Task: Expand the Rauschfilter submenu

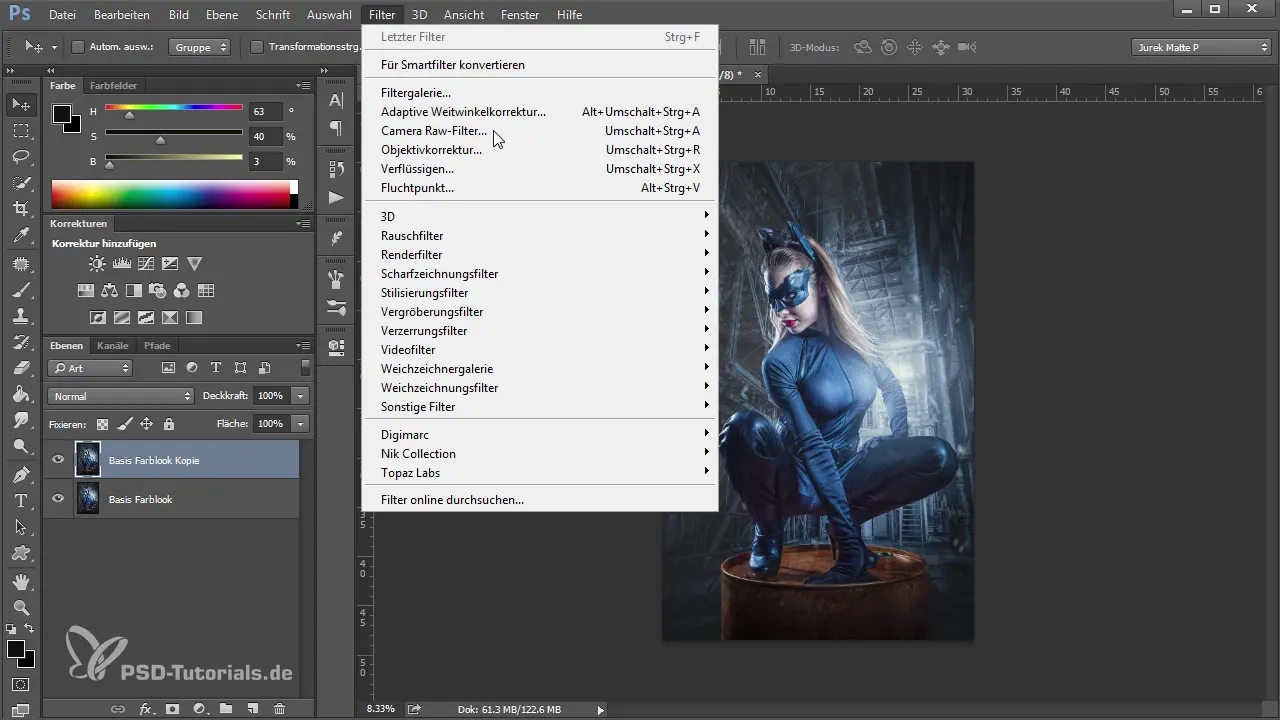Action: tap(539, 235)
